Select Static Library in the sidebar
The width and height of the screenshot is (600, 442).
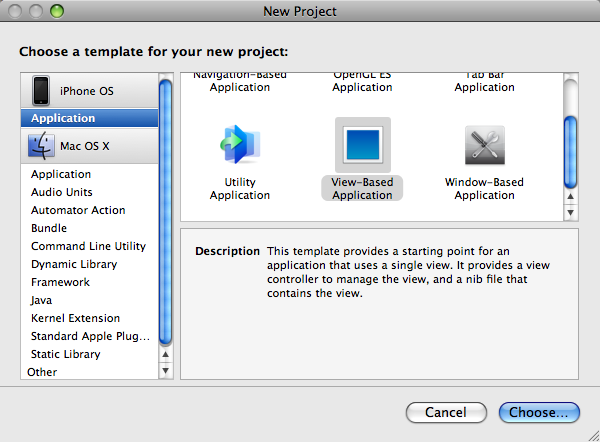[x=66, y=354]
